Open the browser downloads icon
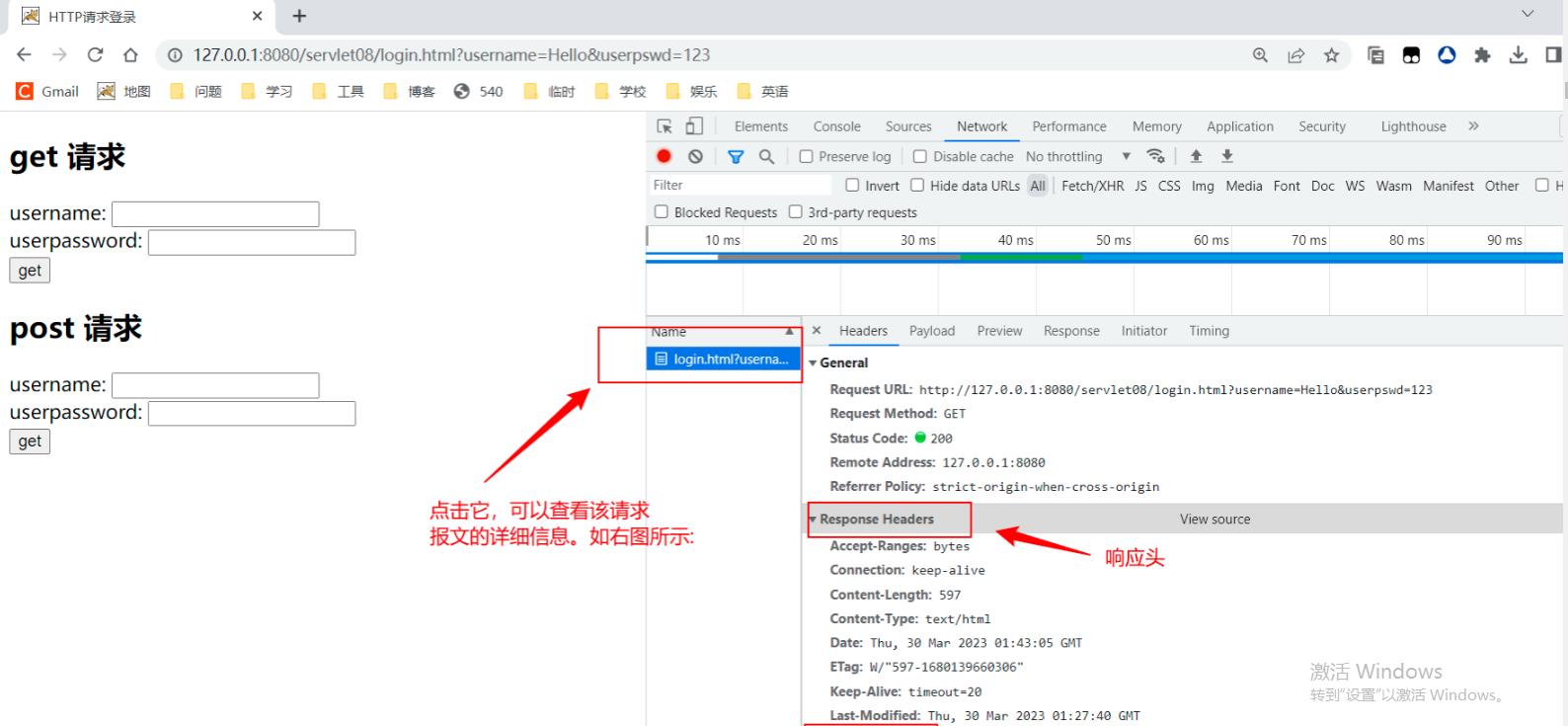This screenshot has width=1568, height=726. [1518, 55]
